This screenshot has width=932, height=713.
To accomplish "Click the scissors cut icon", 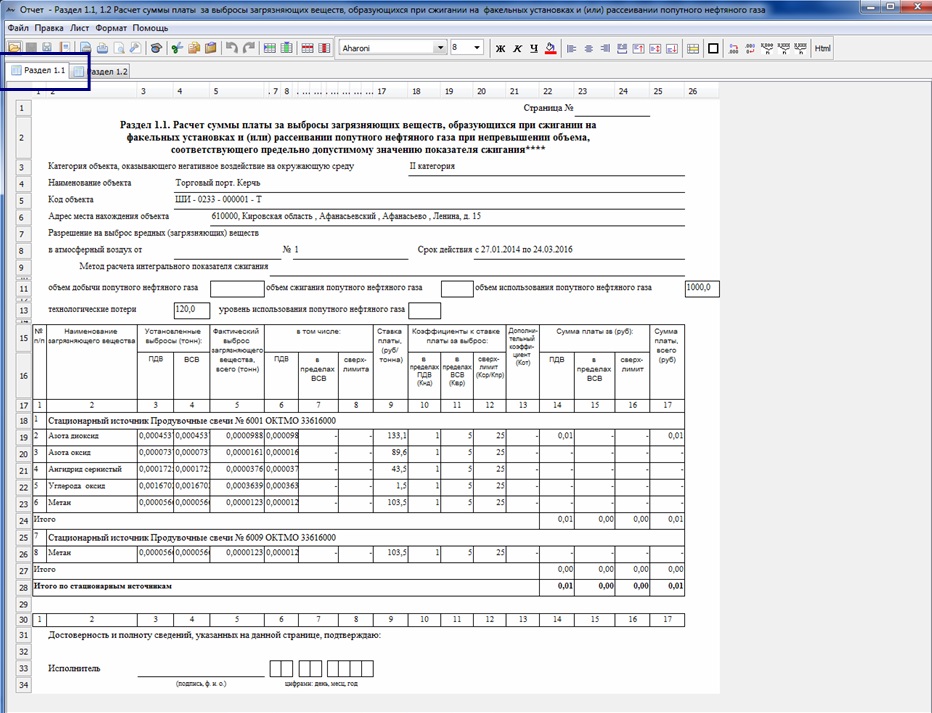I will pyautogui.click(x=177, y=48).
